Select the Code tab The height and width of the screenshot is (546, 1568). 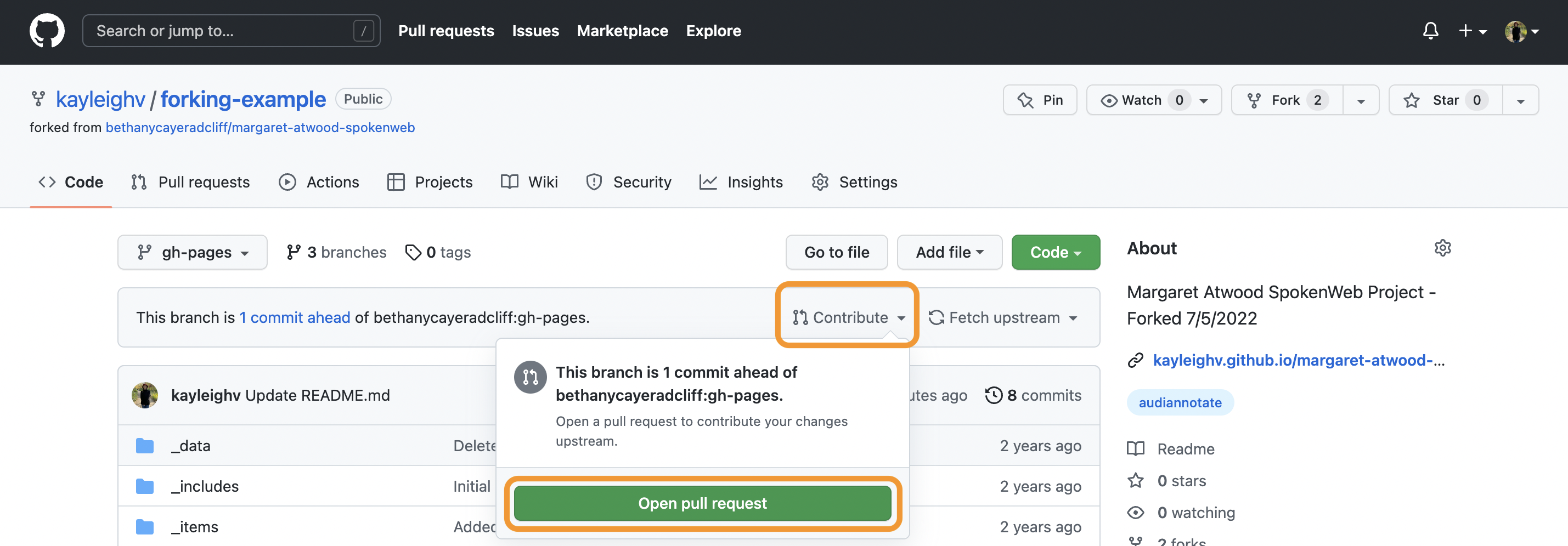pyautogui.click(x=71, y=182)
